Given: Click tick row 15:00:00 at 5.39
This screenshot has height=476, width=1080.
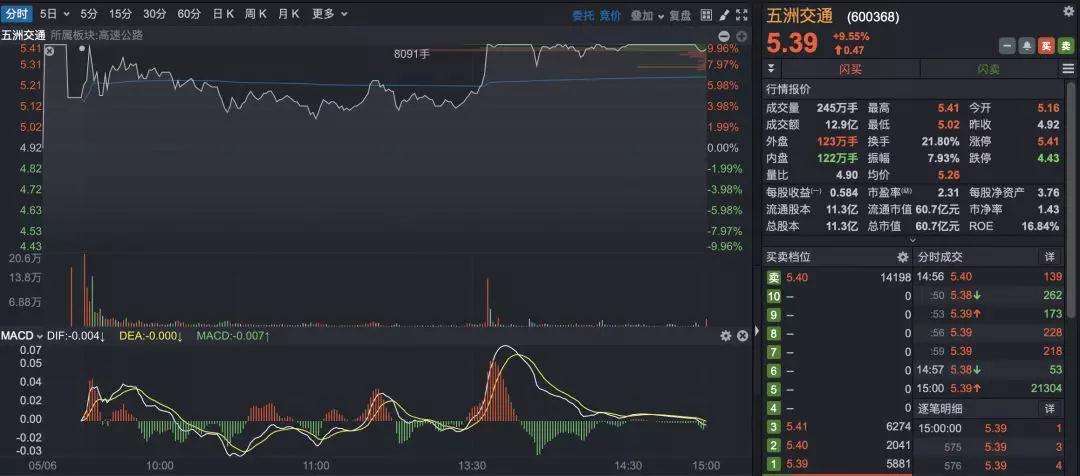Looking at the screenshot, I should (x=989, y=428).
